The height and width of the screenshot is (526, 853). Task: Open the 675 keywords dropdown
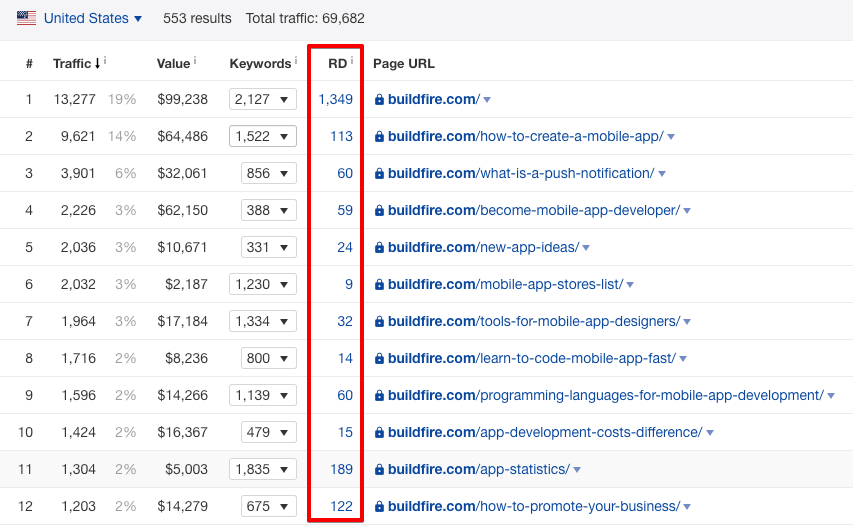pos(269,506)
